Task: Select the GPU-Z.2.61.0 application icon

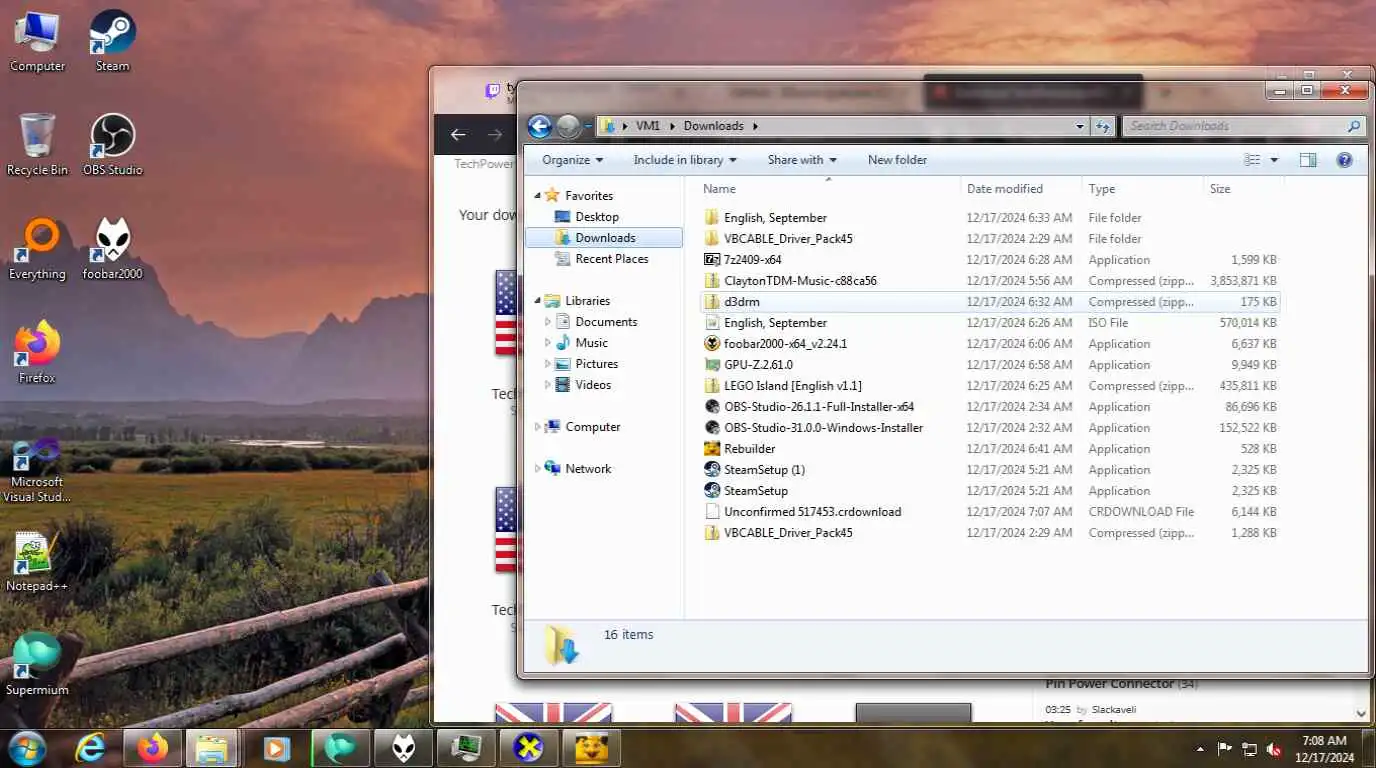Action: coord(712,365)
